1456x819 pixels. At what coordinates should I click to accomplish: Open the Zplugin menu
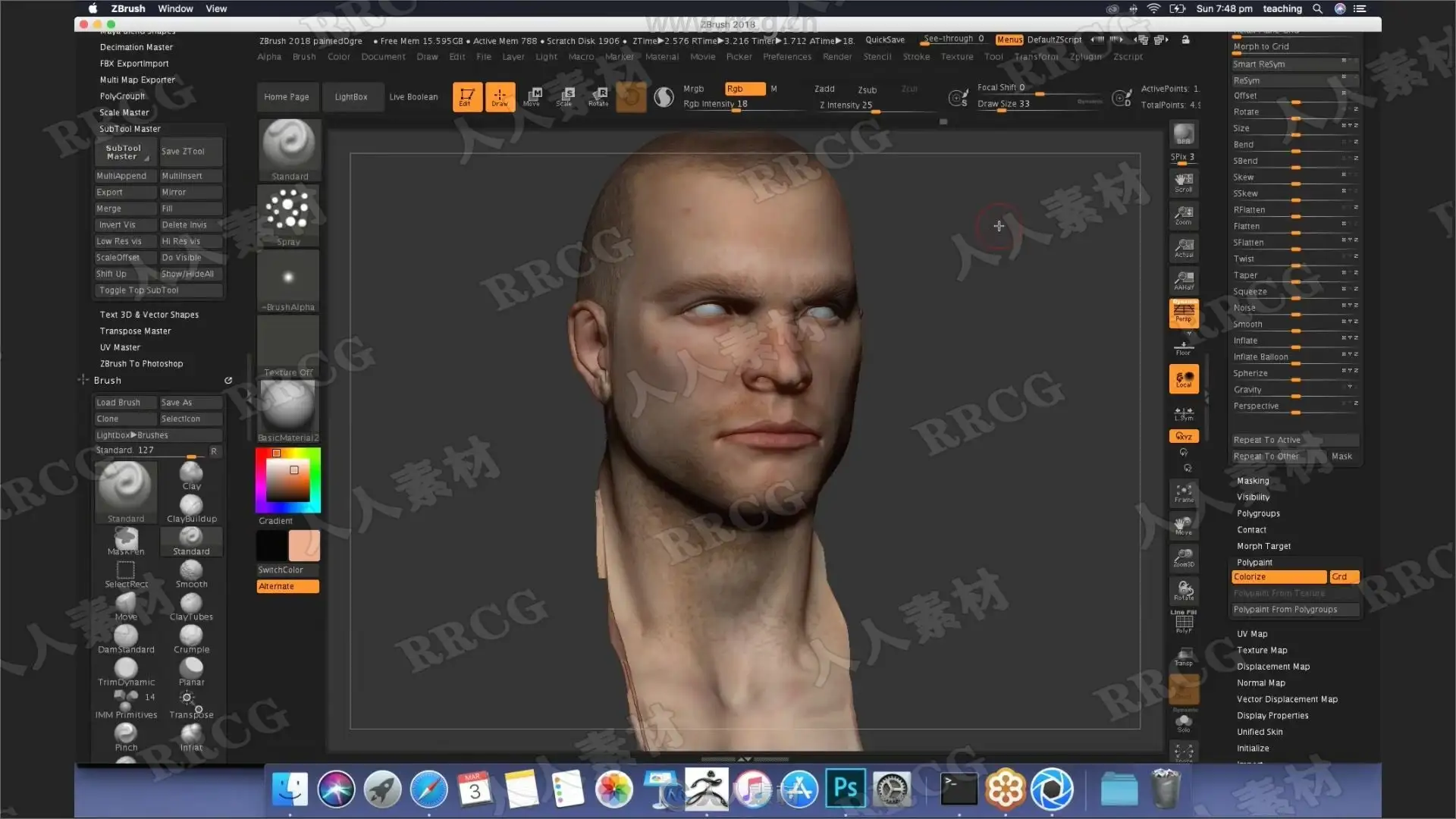[x=1085, y=57]
